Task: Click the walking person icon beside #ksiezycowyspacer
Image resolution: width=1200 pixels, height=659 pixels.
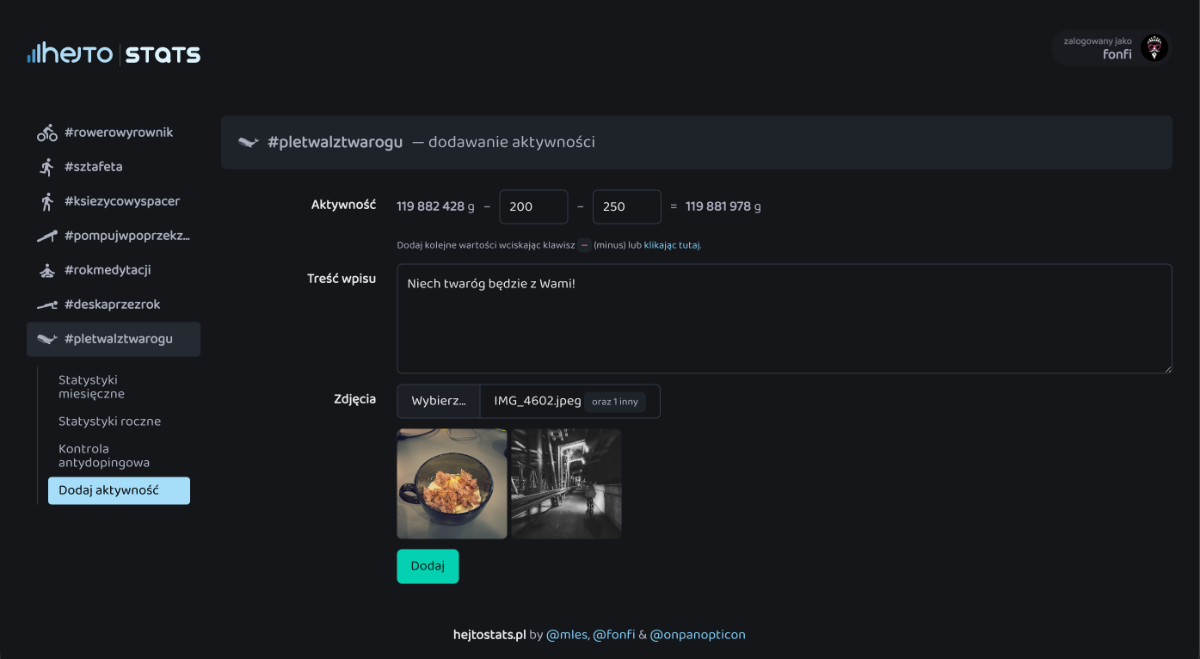Action: (47, 202)
